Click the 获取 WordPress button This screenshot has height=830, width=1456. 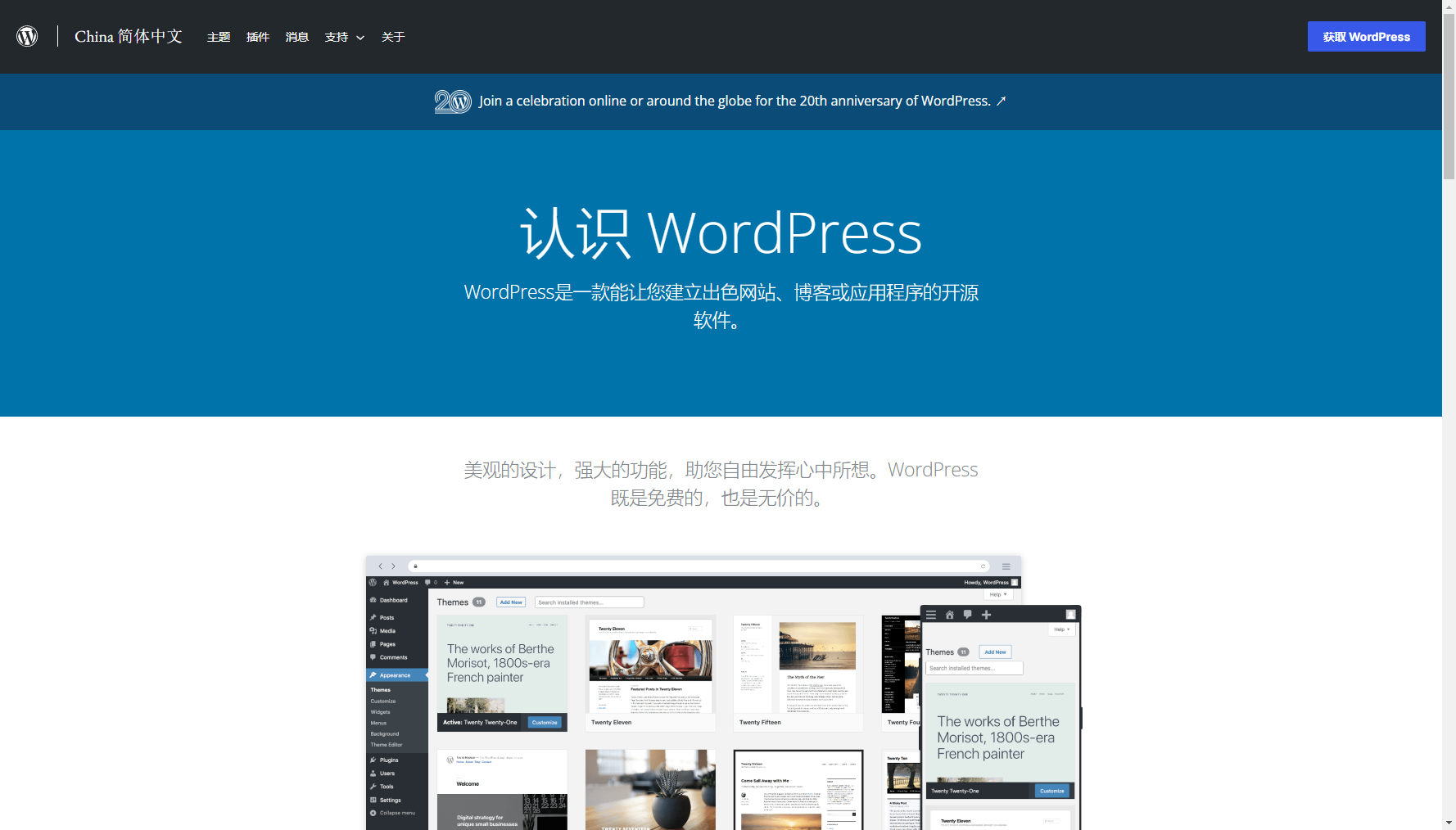[1366, 37]
